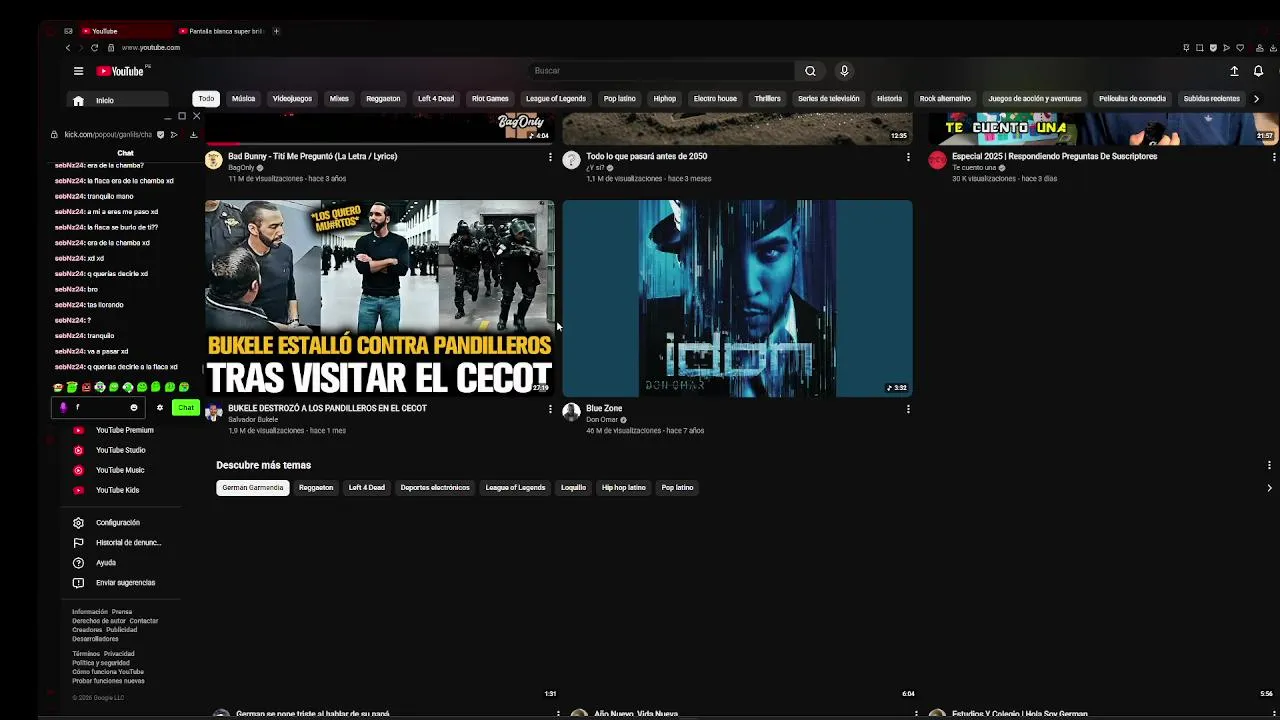
Task: Click the browser heart bookmark icon
Action: coord(1240,47)
